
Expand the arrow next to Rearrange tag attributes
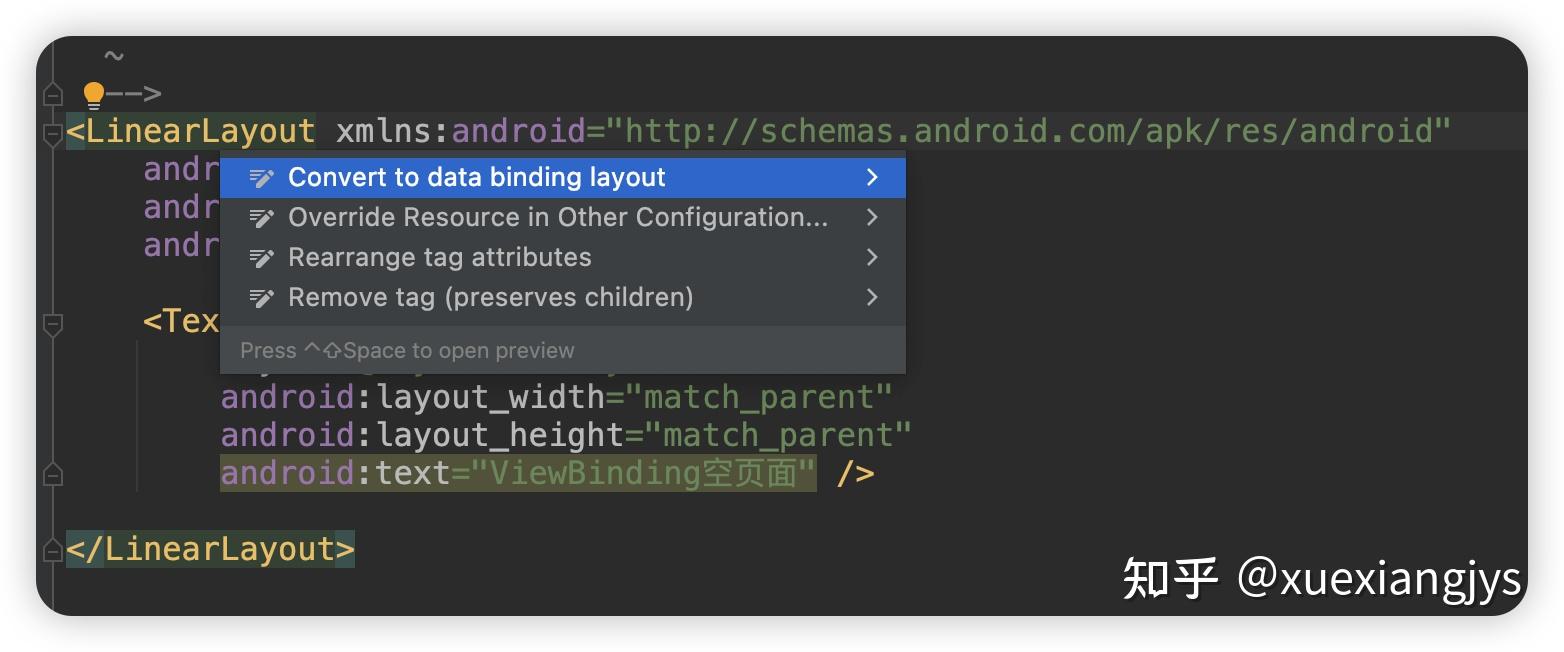[x=872, y=258]
